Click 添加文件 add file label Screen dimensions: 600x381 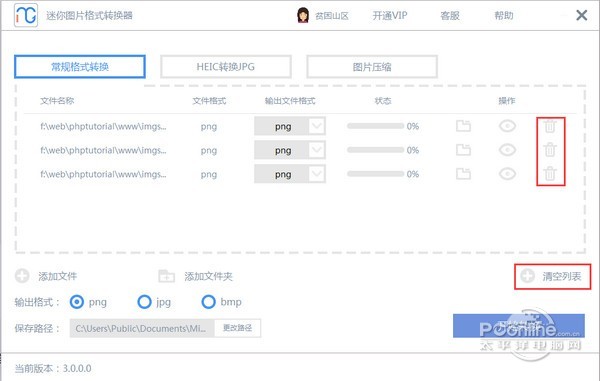pyautogui.click(x=57, y=276)
